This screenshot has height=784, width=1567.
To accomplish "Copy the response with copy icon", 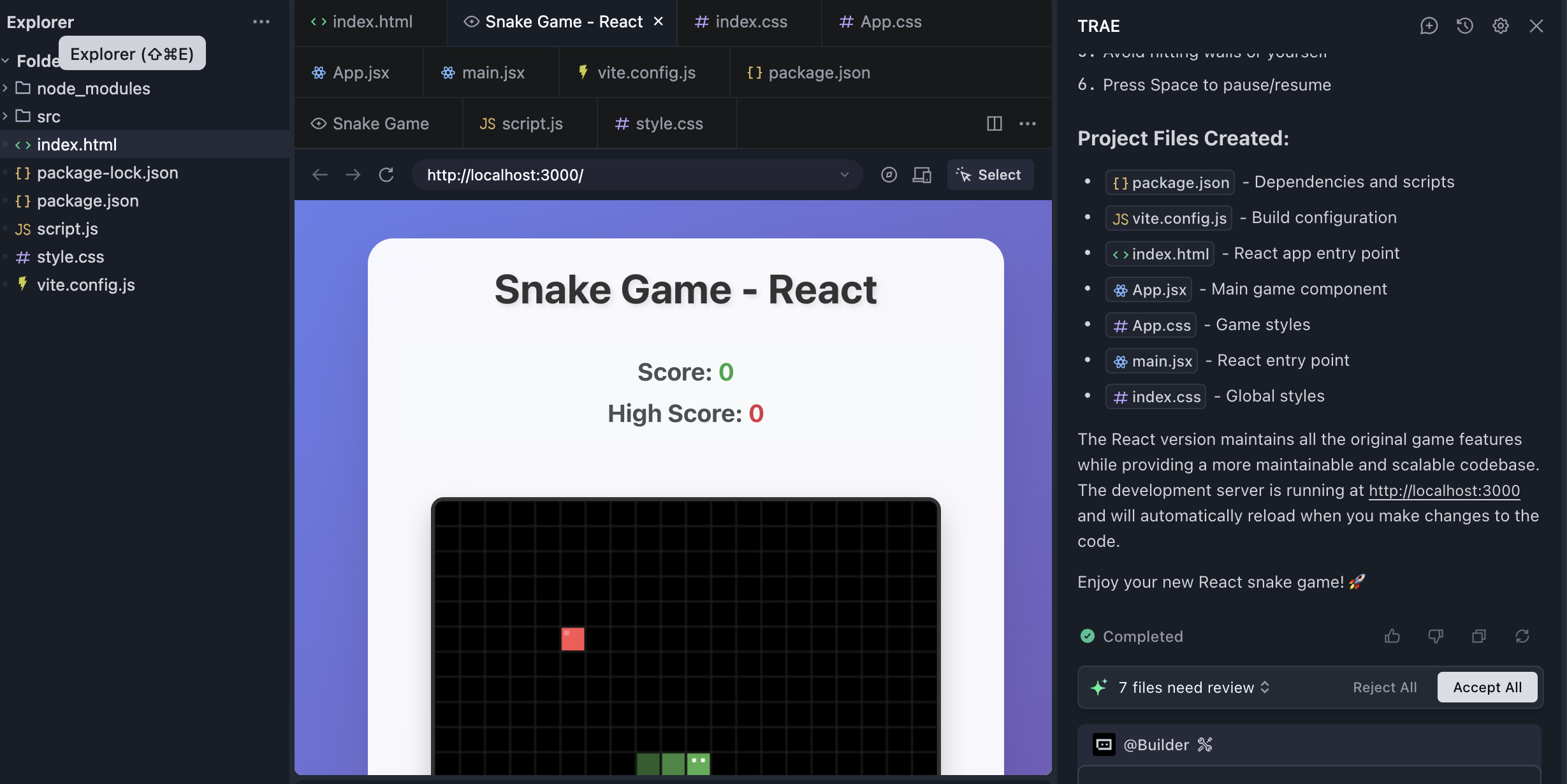I will click(1479, 636).
